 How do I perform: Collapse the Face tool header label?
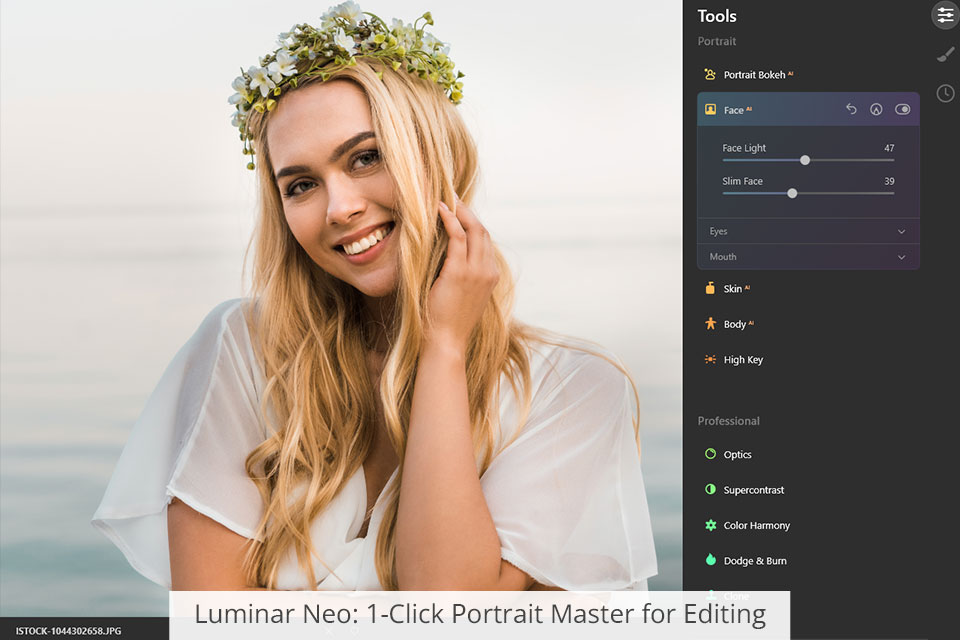click(733, 110)
